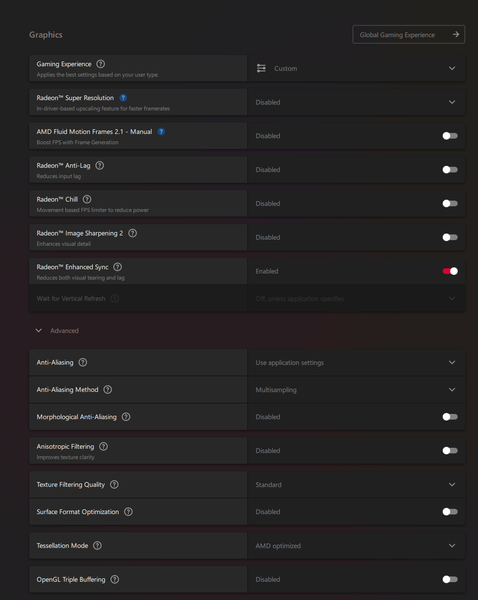The height and width of the screenshot is (600, 478).
Task: Expand the Anti-Aliasing Method Multisampling dropdown
Action: pyautogui.click(x=356, y=390)
